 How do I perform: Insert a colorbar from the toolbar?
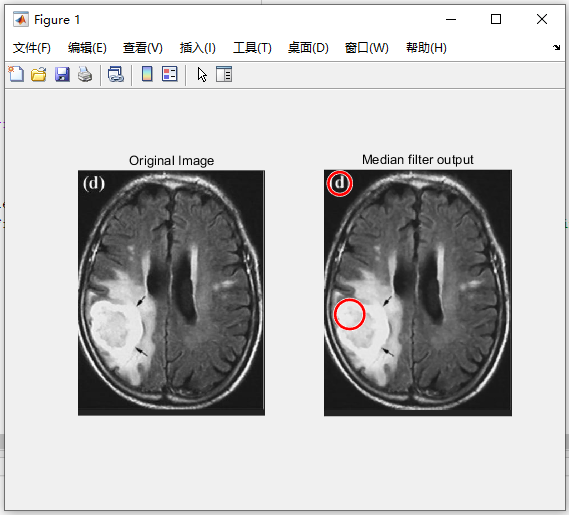pyautogui.click(x=147, y=74)
